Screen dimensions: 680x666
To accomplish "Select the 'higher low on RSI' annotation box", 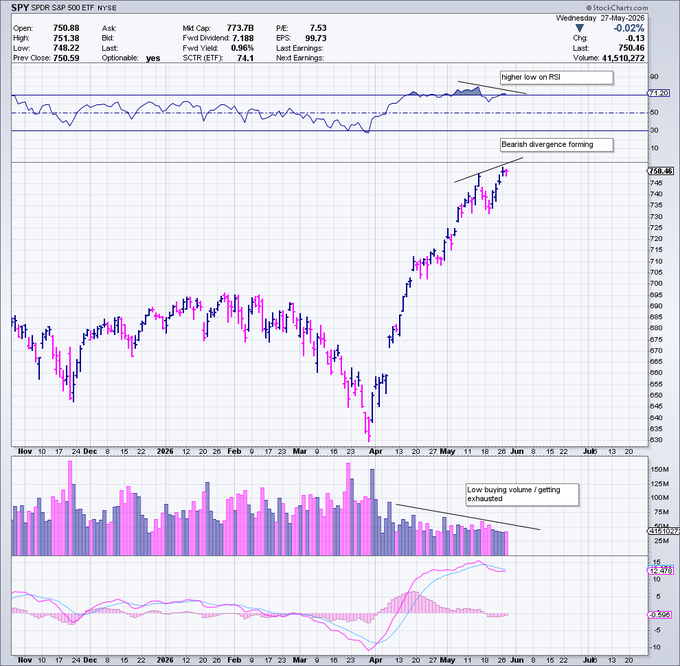I will (556, 78).
